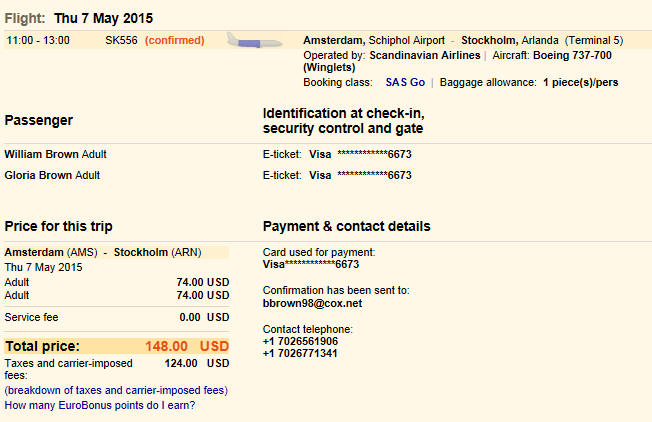The image size is (652, 422).
Task: Click the email bbrown98@cox.net
Action: 312,304
